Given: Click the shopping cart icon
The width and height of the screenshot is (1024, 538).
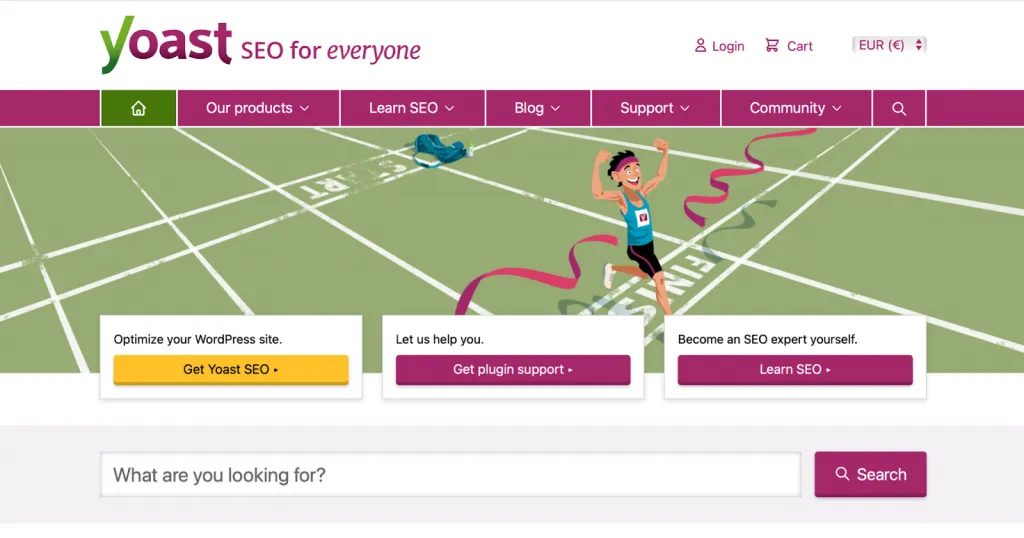Looking at the screenshot, I should (772, 46).
